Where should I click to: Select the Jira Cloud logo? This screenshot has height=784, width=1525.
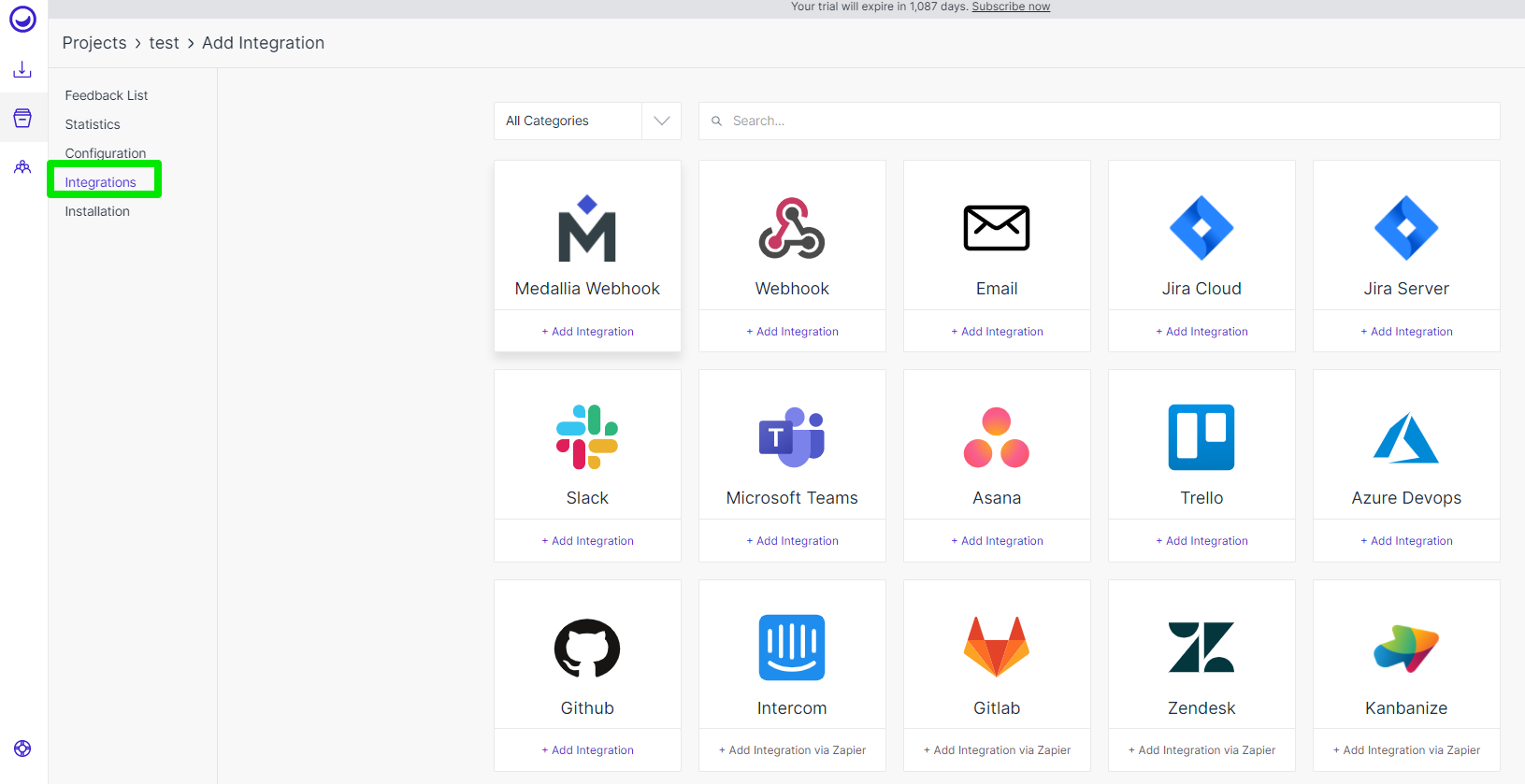coord(1201,228)
